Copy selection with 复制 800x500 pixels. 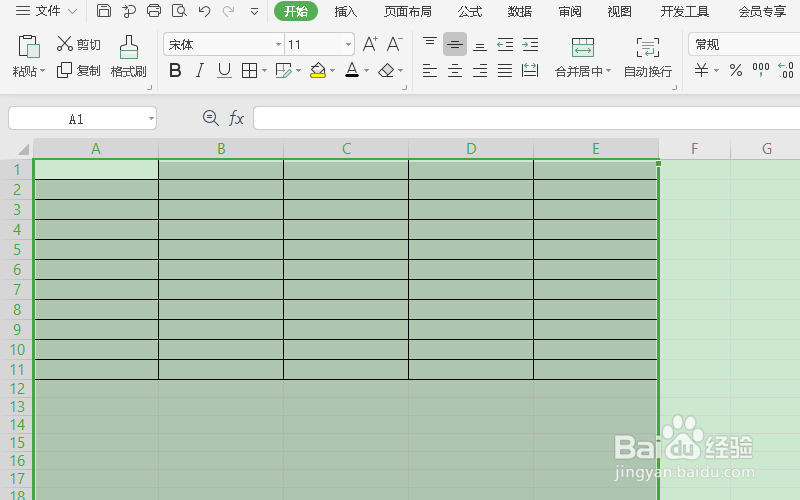79,70
